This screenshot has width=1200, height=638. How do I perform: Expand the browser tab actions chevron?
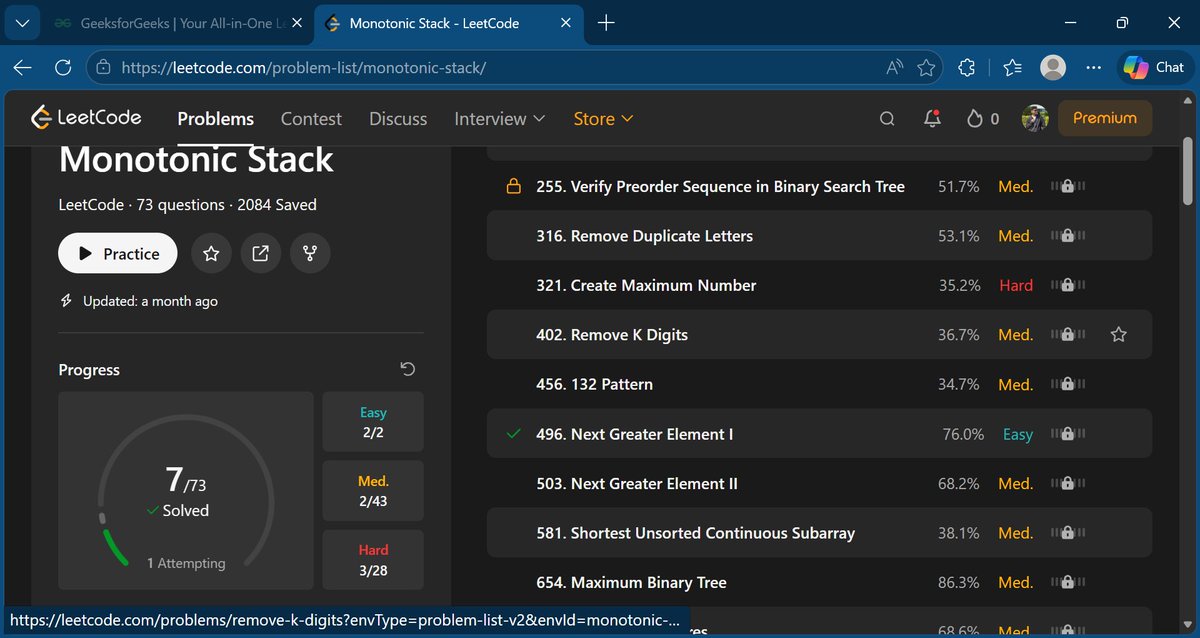[x=21, y=22]
